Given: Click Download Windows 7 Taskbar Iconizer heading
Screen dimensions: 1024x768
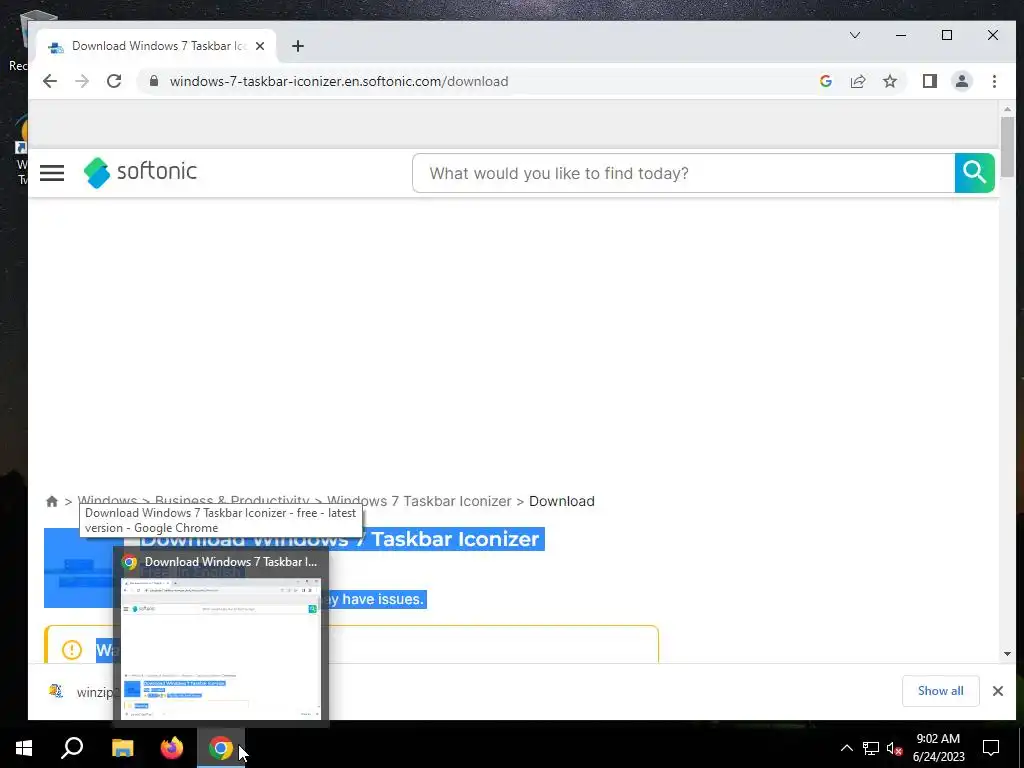Looking at the screenshot, I should point(340,539).
